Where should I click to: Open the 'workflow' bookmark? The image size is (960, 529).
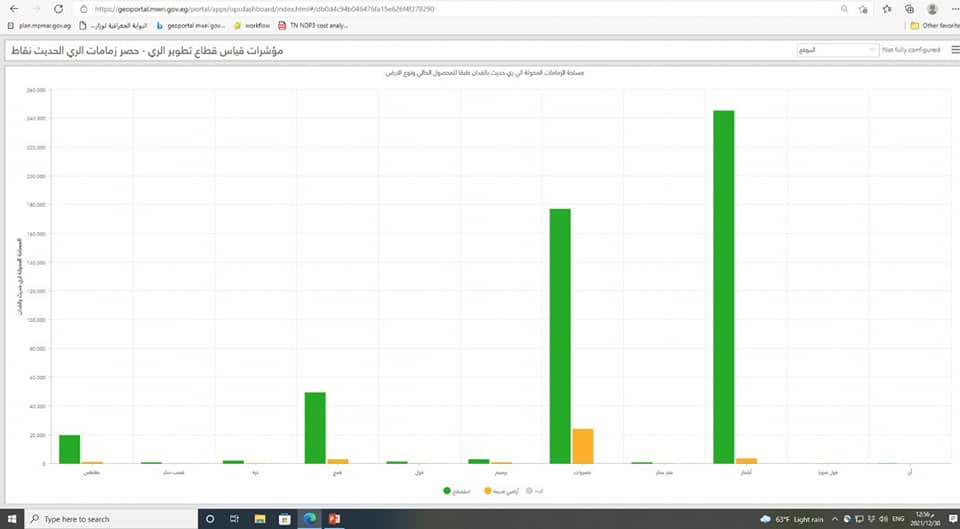click(252, 25)
